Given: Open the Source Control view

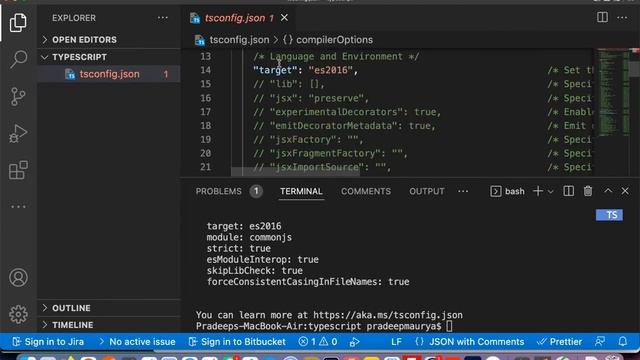Looking at the screenshot, I should pos(18,97).
